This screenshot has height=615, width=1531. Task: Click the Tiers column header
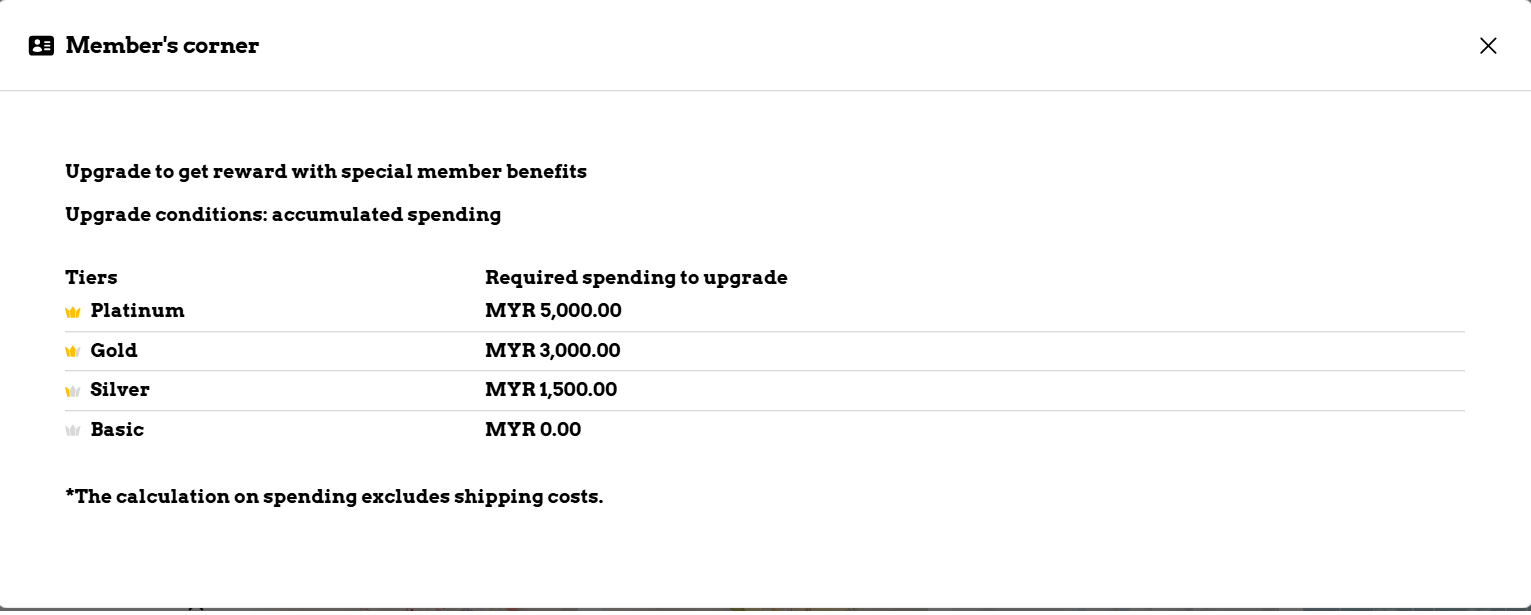91,278
